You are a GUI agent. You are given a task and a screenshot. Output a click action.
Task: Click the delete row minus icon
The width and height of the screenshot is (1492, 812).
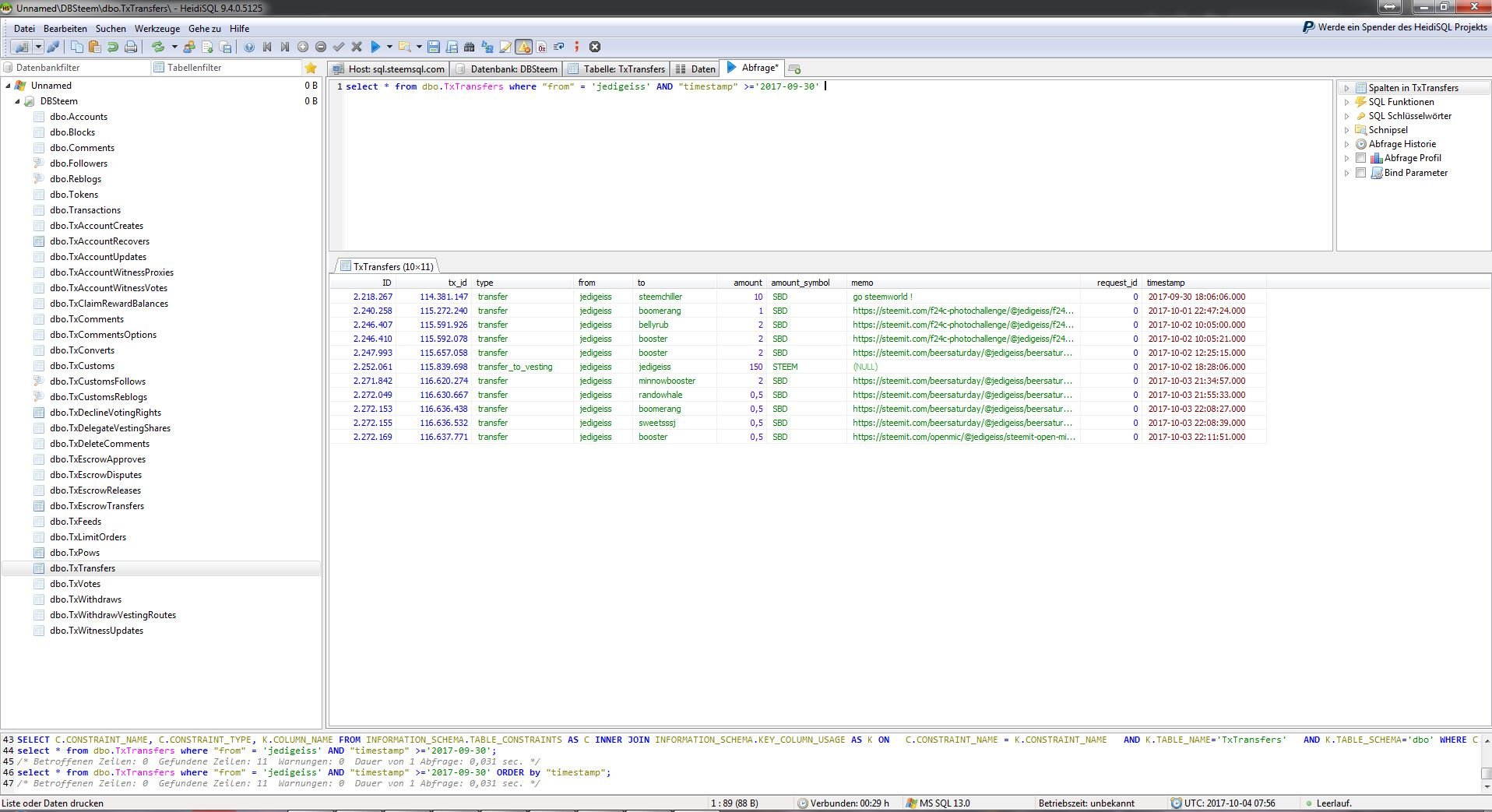321,47
